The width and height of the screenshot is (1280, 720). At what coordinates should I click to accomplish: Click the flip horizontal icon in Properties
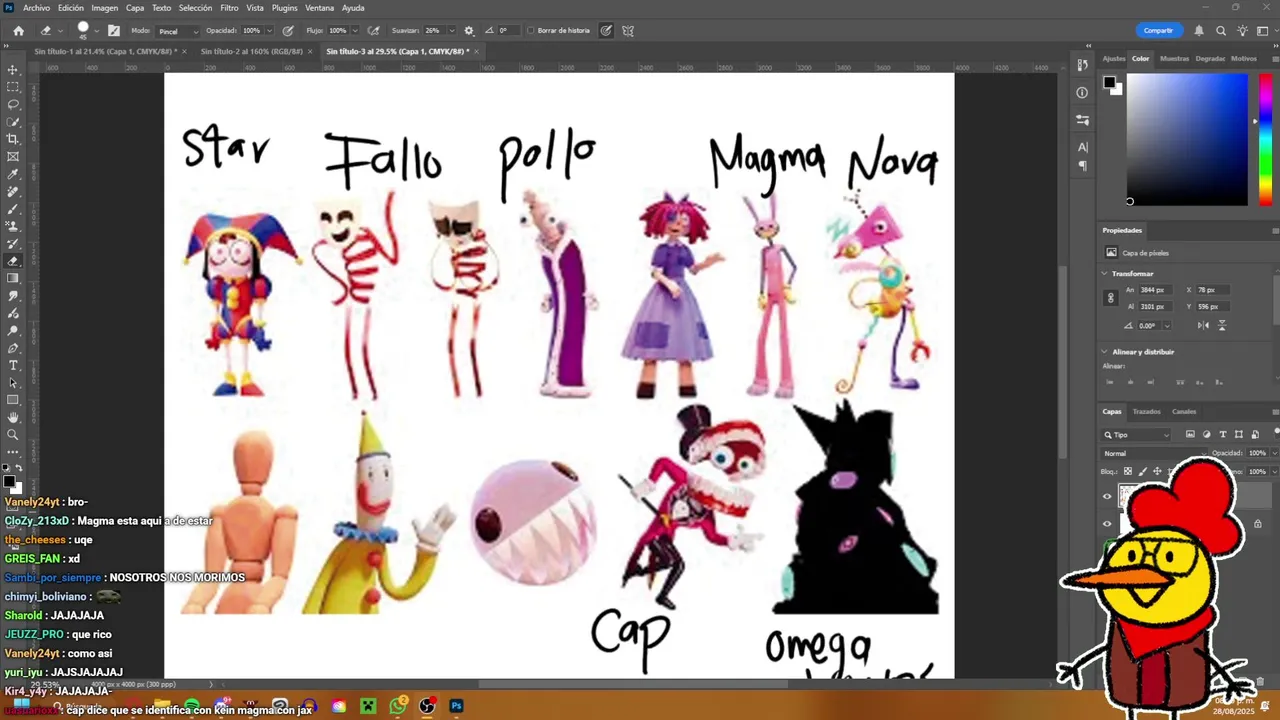(x=1203, y=325)
